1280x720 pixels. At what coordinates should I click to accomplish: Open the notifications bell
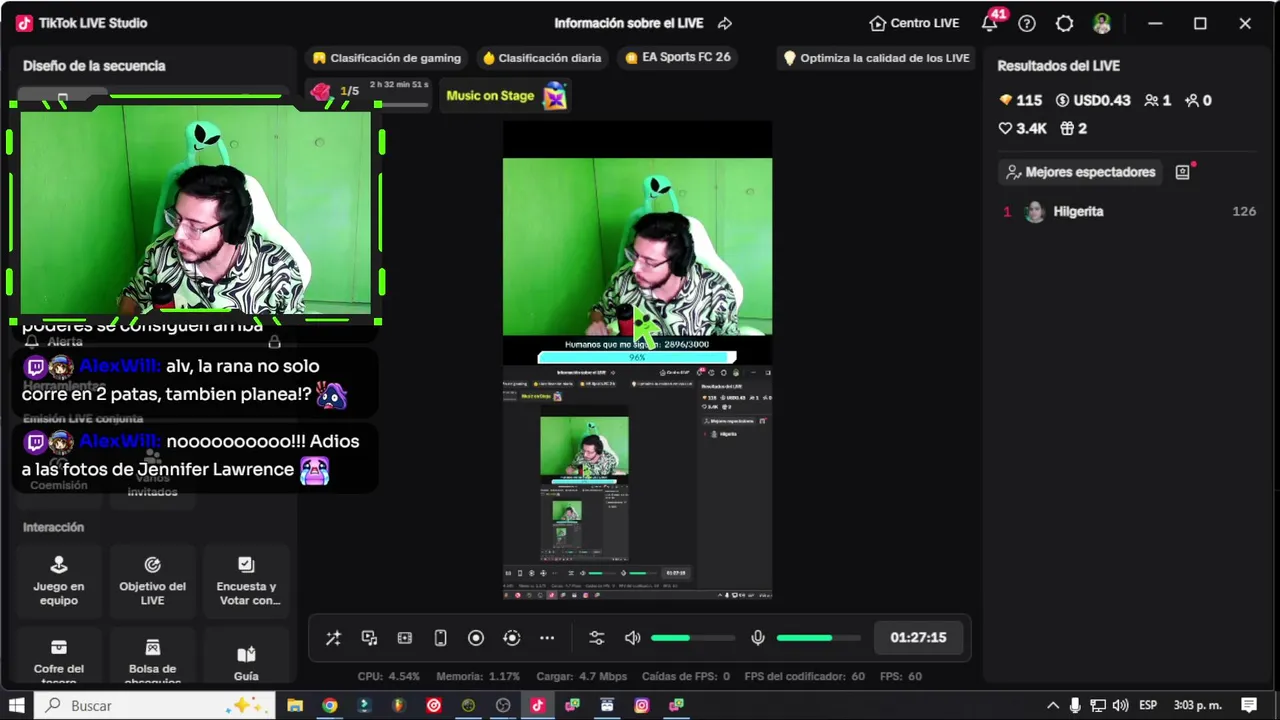[990, 23]
